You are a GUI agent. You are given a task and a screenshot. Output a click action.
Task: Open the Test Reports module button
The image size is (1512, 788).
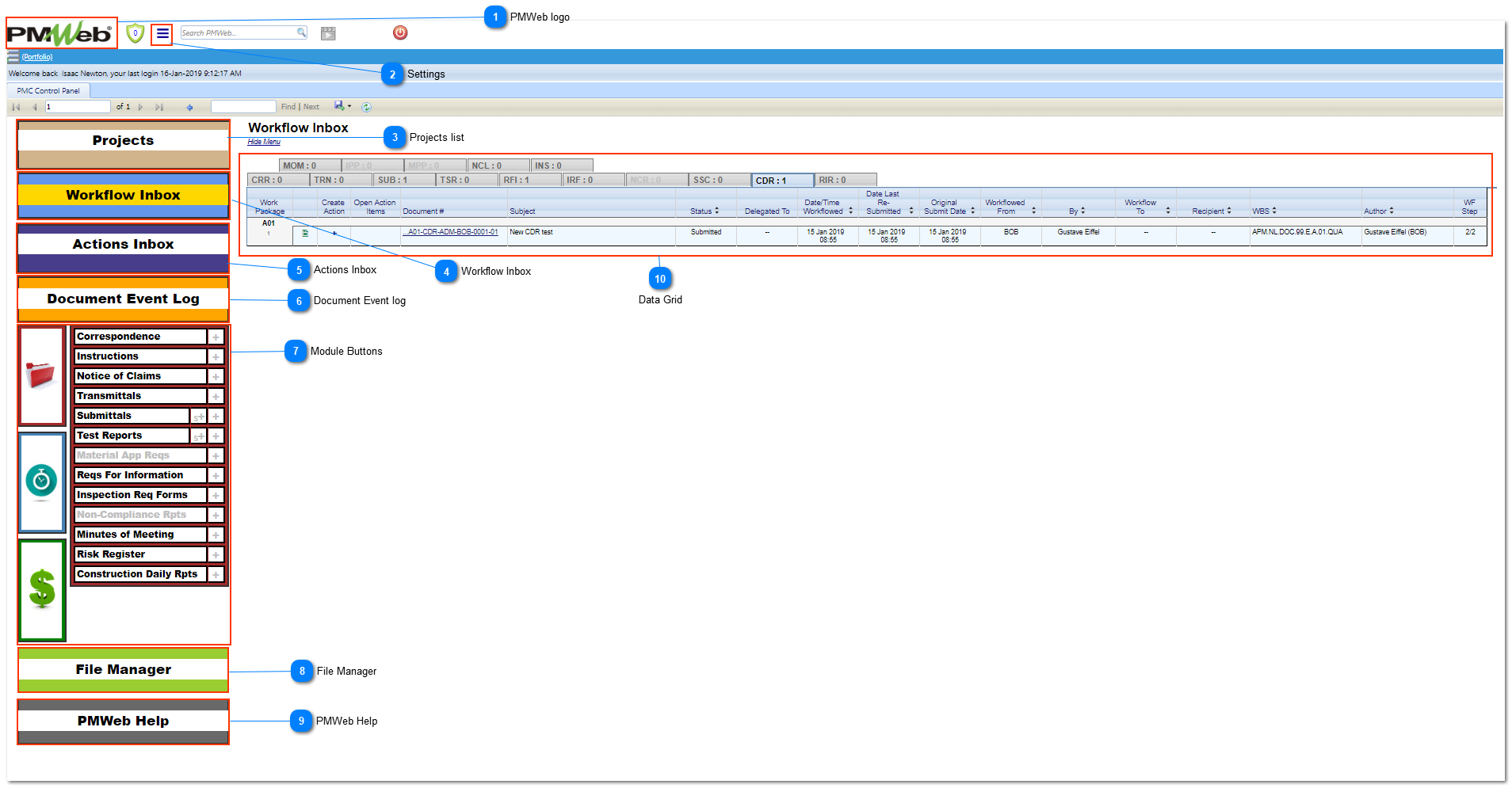[x=132, y=436]
